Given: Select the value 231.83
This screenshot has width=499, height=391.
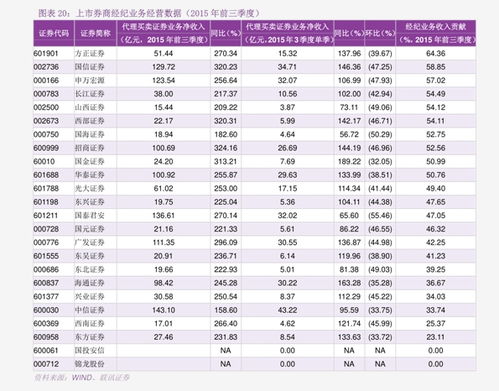Looking at the screenshot, I should 226,337.
